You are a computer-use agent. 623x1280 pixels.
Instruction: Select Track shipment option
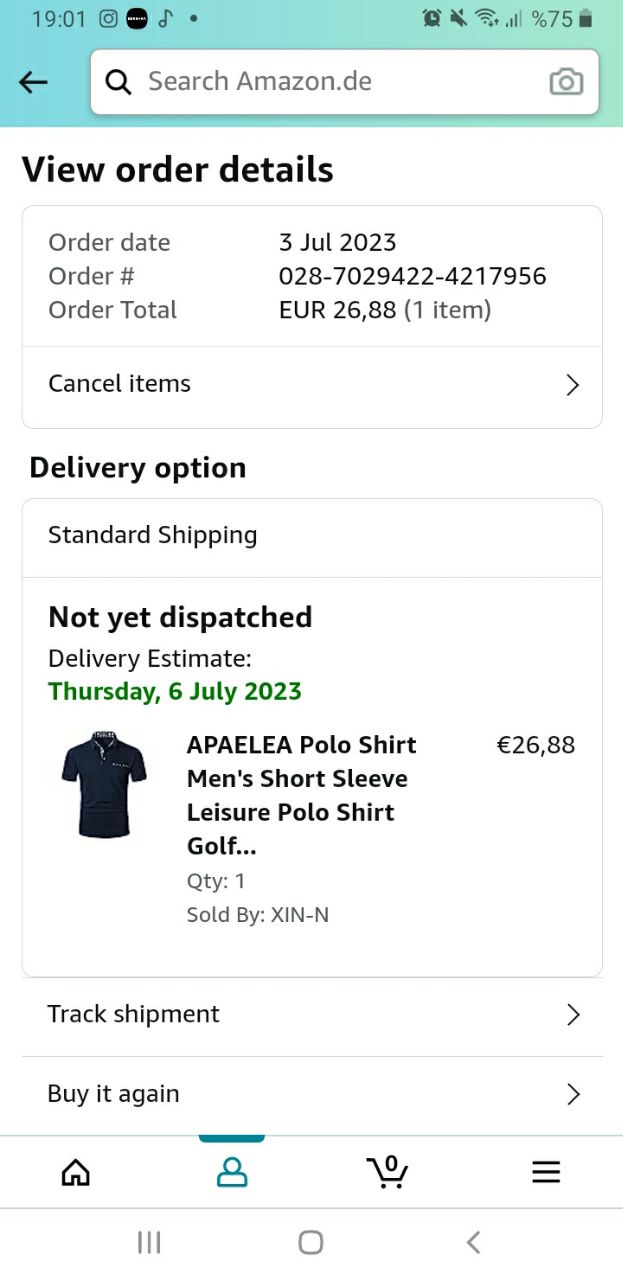134,1014
